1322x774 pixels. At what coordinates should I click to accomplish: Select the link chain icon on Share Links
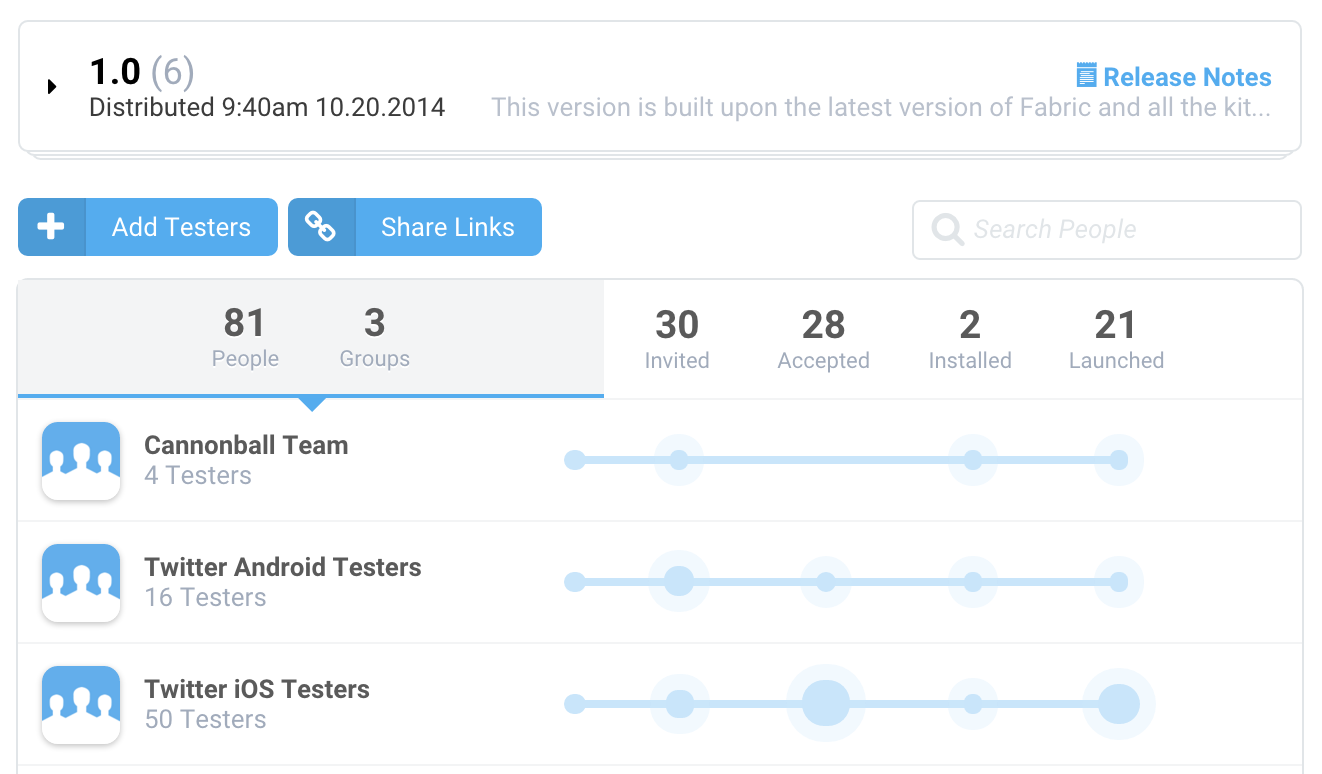coord(322,226)
